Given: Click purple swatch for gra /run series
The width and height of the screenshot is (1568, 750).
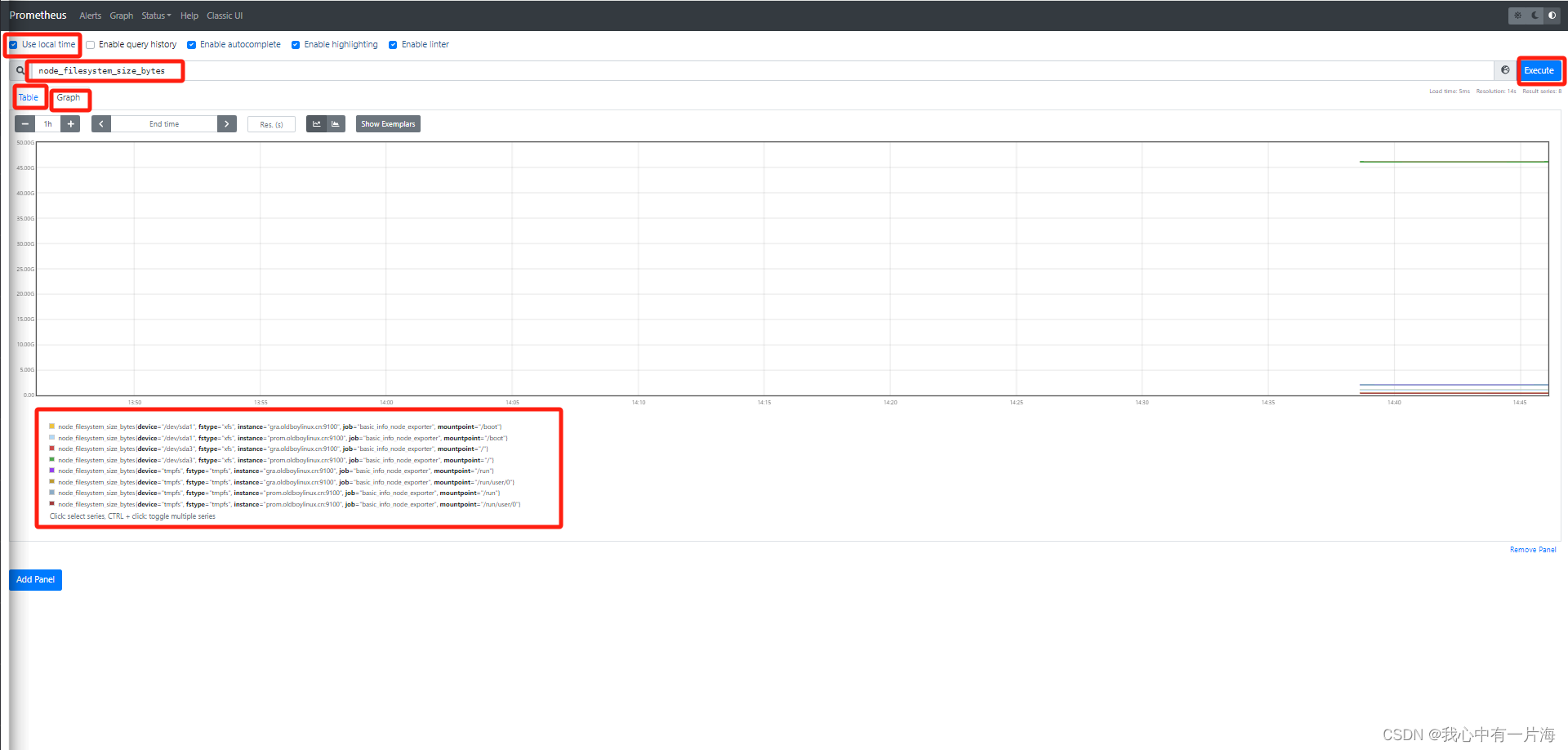Looking at the screenshot, I should point(52,471).
